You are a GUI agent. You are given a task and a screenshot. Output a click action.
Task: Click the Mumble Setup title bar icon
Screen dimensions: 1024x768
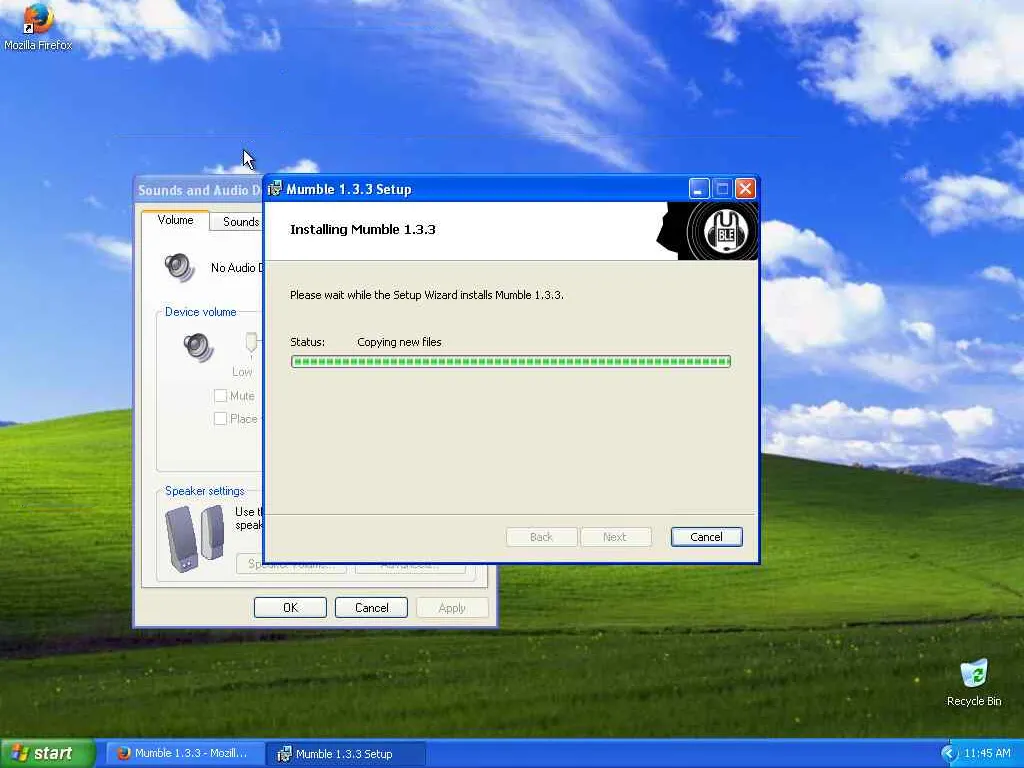(275, 189)
